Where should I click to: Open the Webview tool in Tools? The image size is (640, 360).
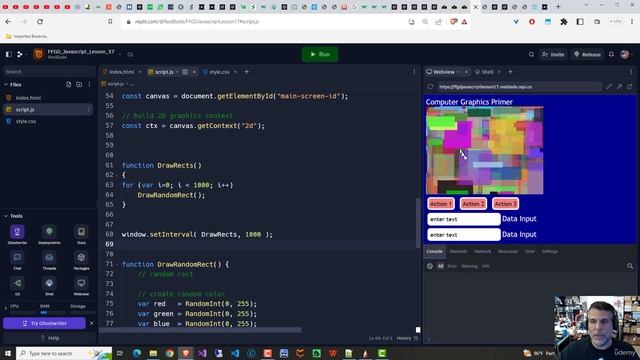pyautogui.click(x=81, y=286)
